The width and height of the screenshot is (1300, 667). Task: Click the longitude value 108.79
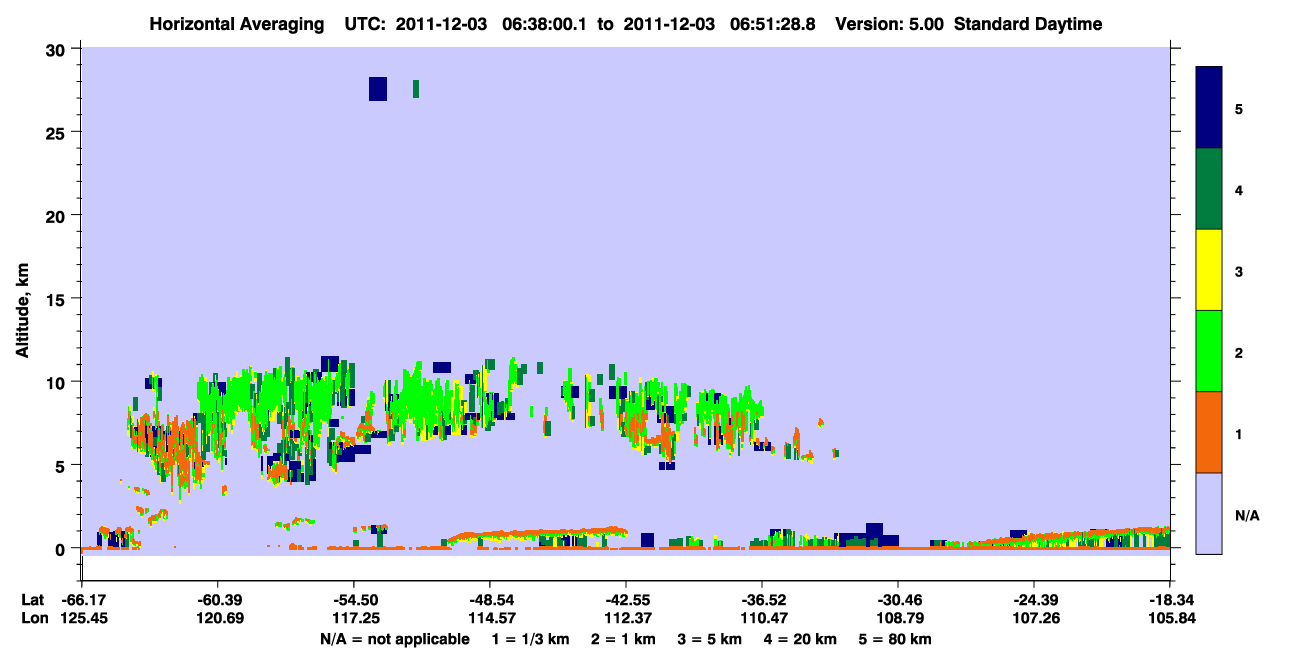(898, 618)
